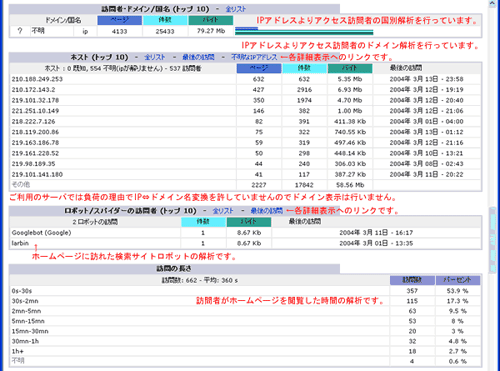Click cyan Hits column header in Hosts table
The image size is (500, 371).
click(x=304, y=68)
